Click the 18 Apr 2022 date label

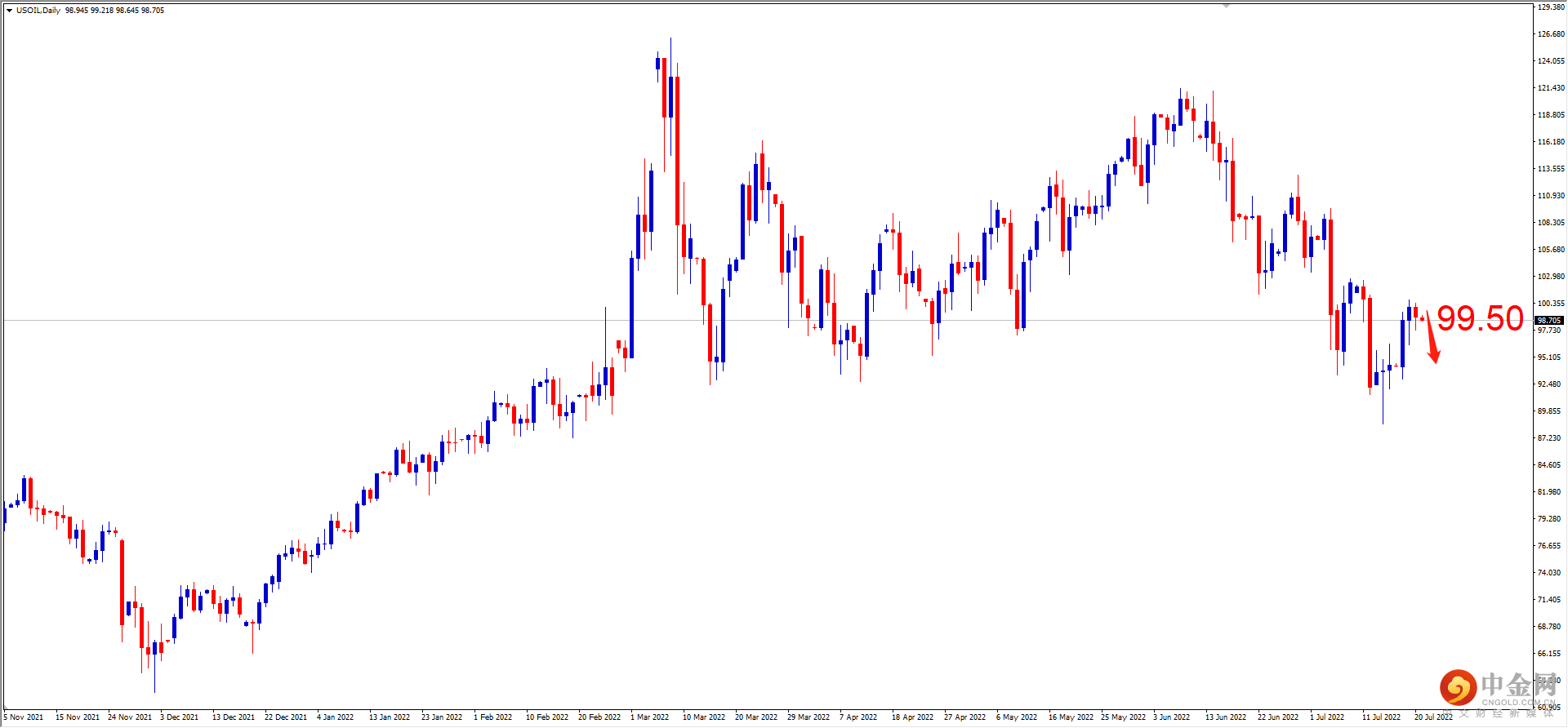[x=913, y=717]
